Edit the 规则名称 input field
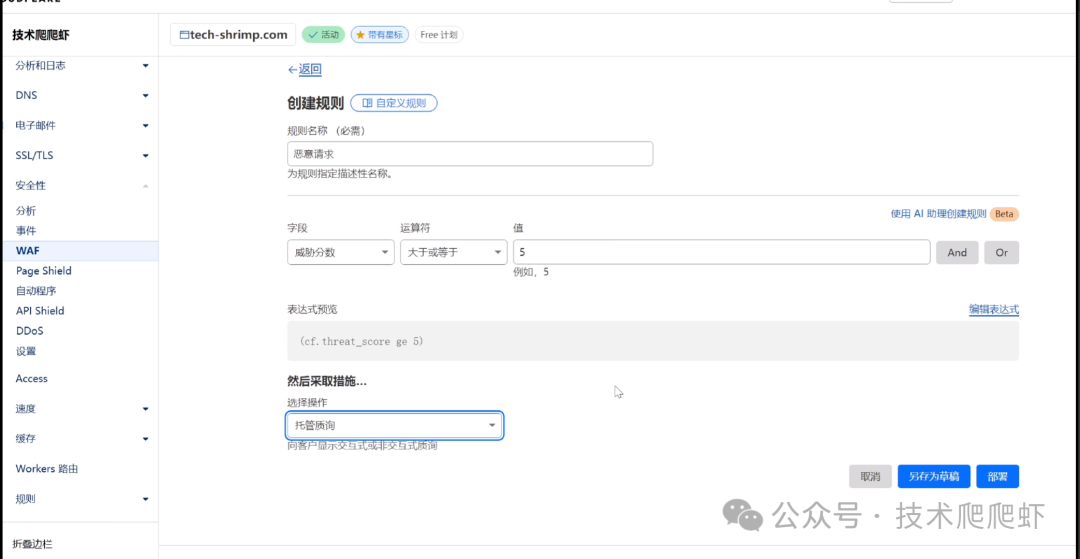 [470, 154]
